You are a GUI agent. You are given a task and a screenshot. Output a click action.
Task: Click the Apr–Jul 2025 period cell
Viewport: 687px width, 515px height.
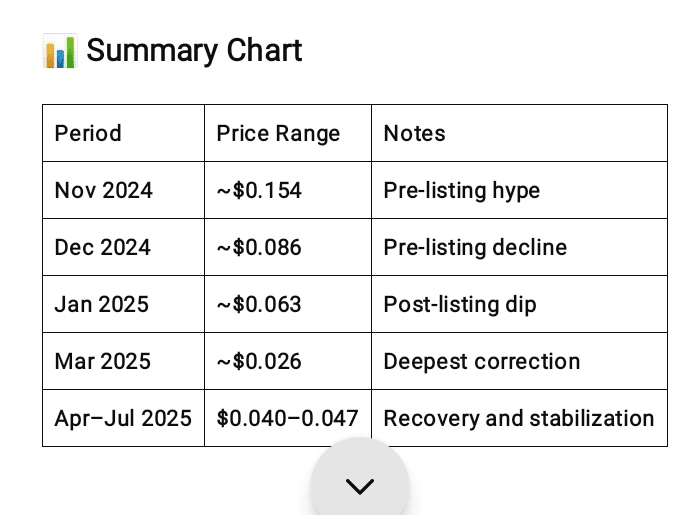(123, 418)
